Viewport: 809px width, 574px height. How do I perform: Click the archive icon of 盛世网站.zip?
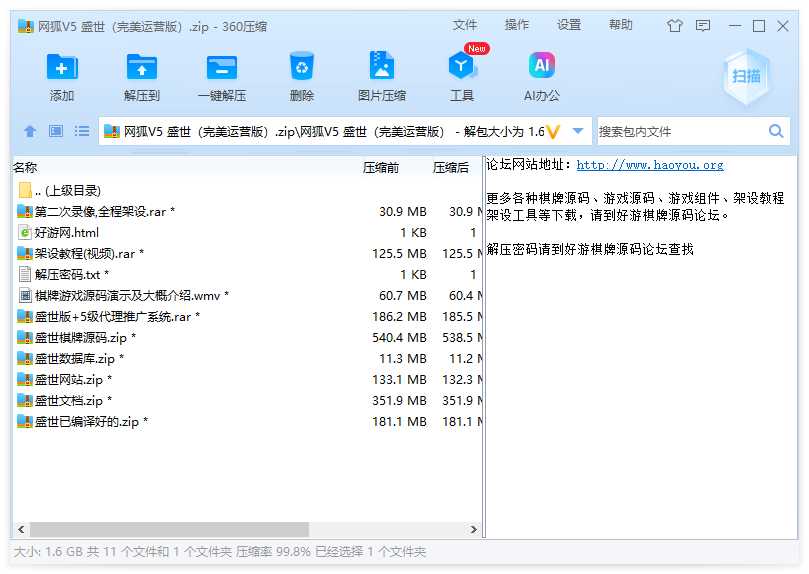coord(25,380)
